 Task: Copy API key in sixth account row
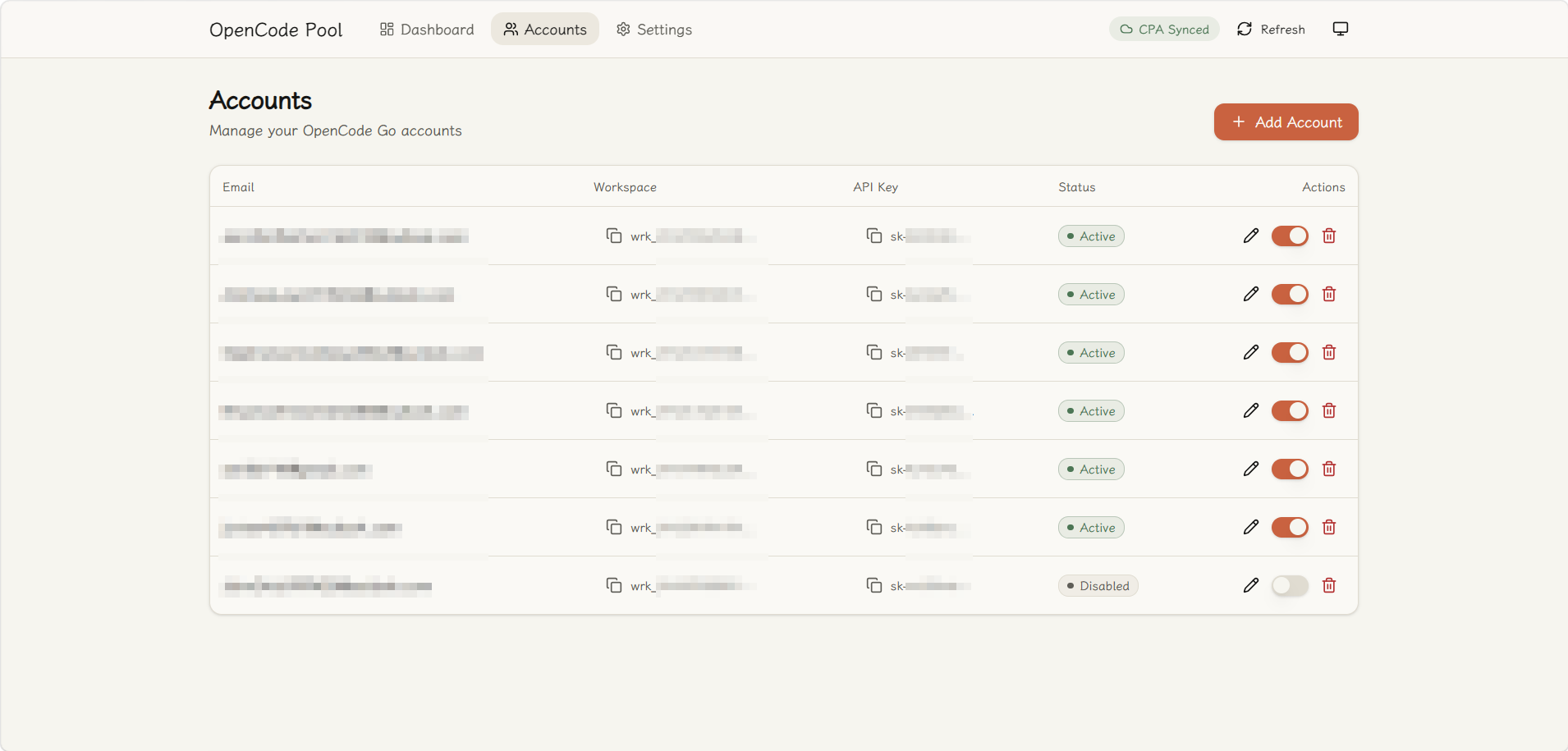coord(874,527)
